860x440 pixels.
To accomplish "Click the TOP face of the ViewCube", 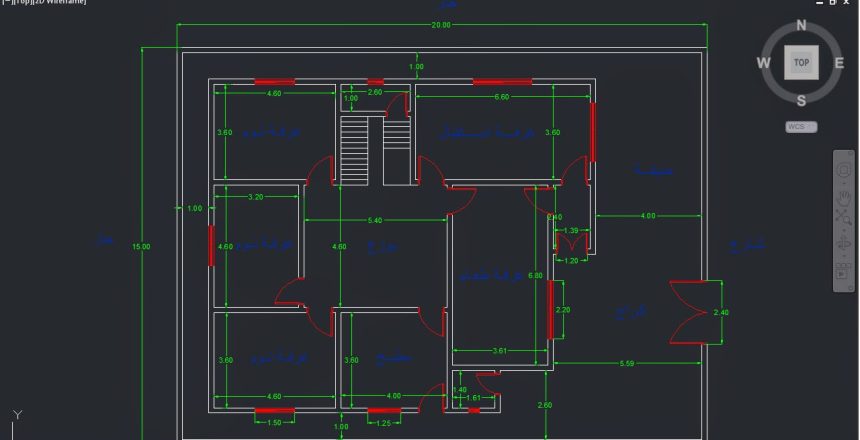I will (801, 62).
